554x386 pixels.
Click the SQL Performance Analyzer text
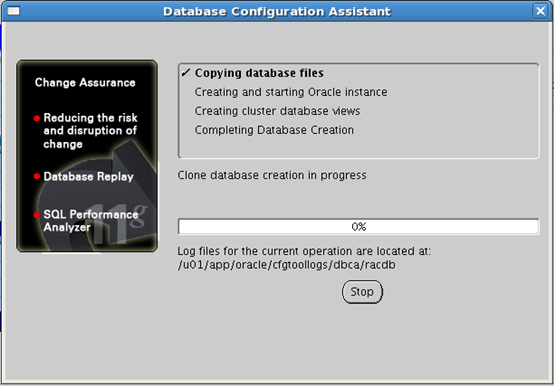91,221
